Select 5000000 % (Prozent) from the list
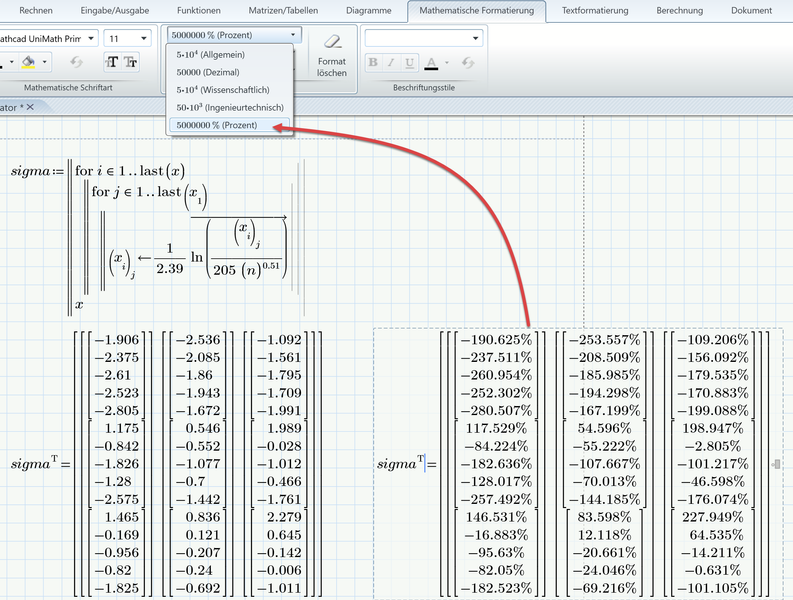This screenshot has width=793, height=600. [x=217, y=125]
